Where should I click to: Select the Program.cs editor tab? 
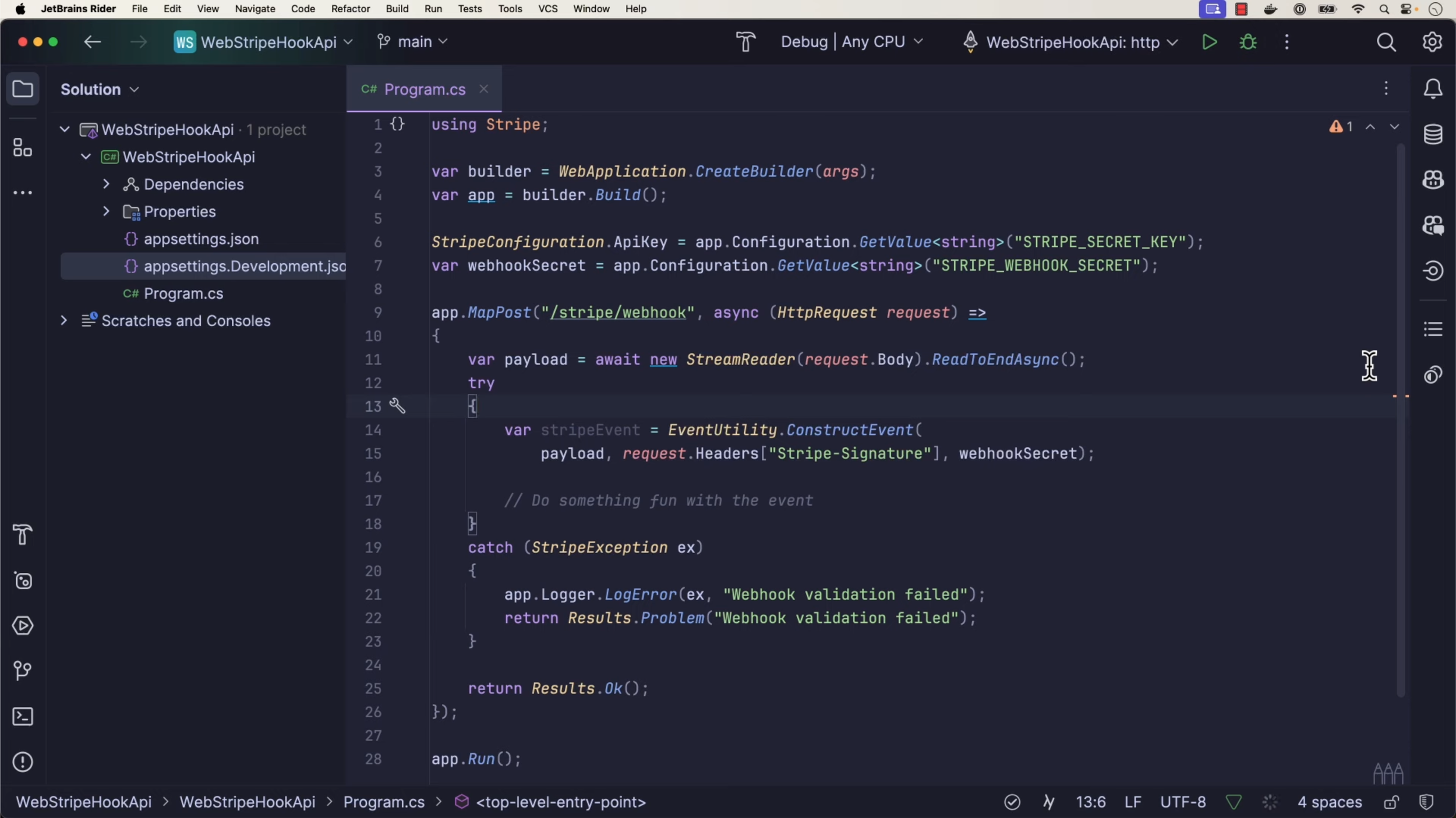pyautogui.click(x=424, y=89)
